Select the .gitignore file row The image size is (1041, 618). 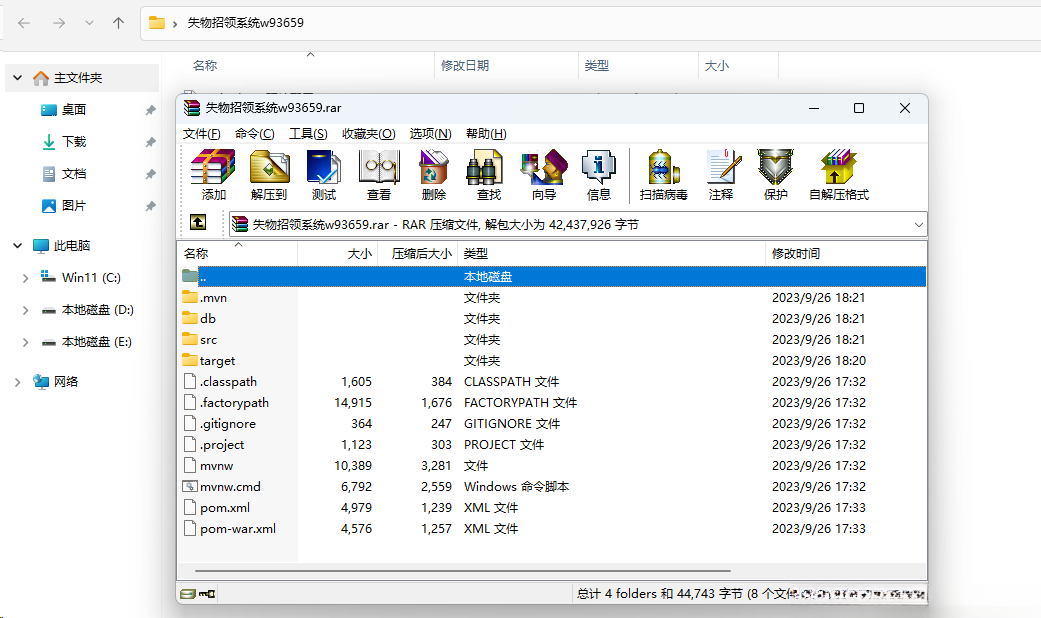552,424
